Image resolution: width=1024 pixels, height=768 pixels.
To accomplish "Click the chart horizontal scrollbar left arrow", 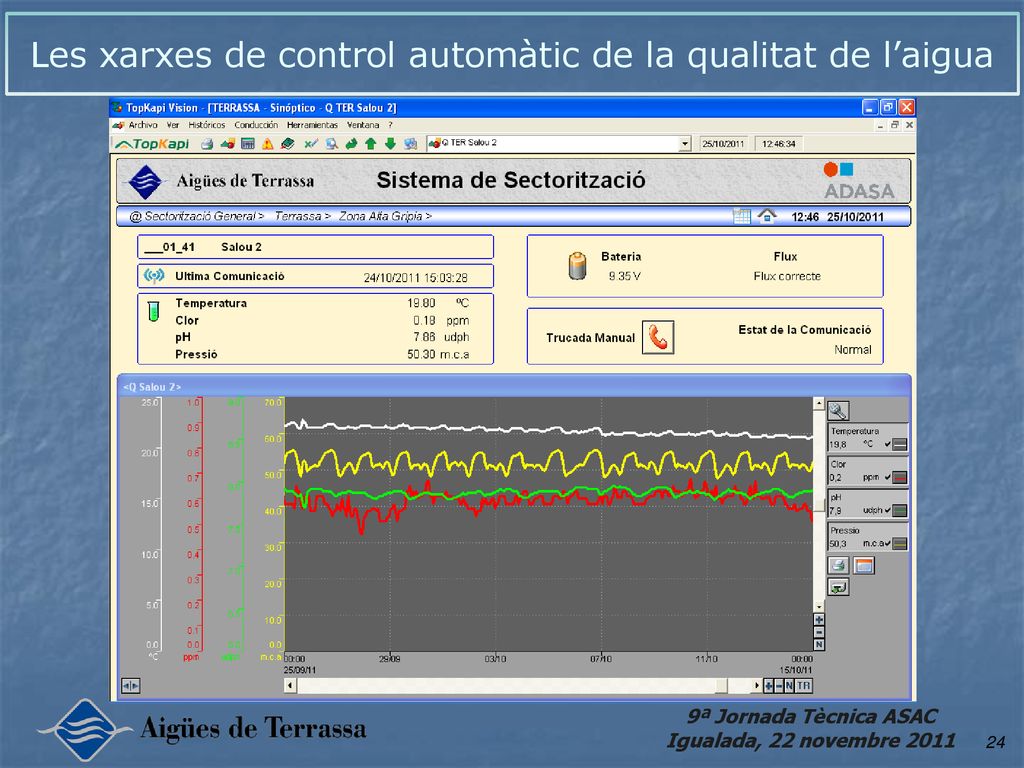I will coord(290,686).
